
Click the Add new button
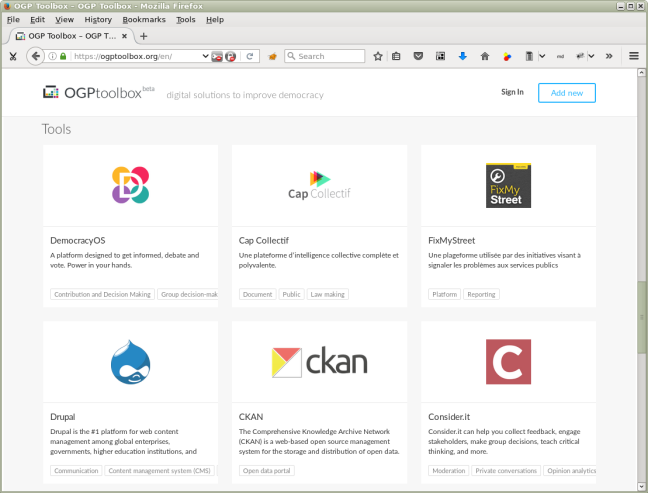567,93
